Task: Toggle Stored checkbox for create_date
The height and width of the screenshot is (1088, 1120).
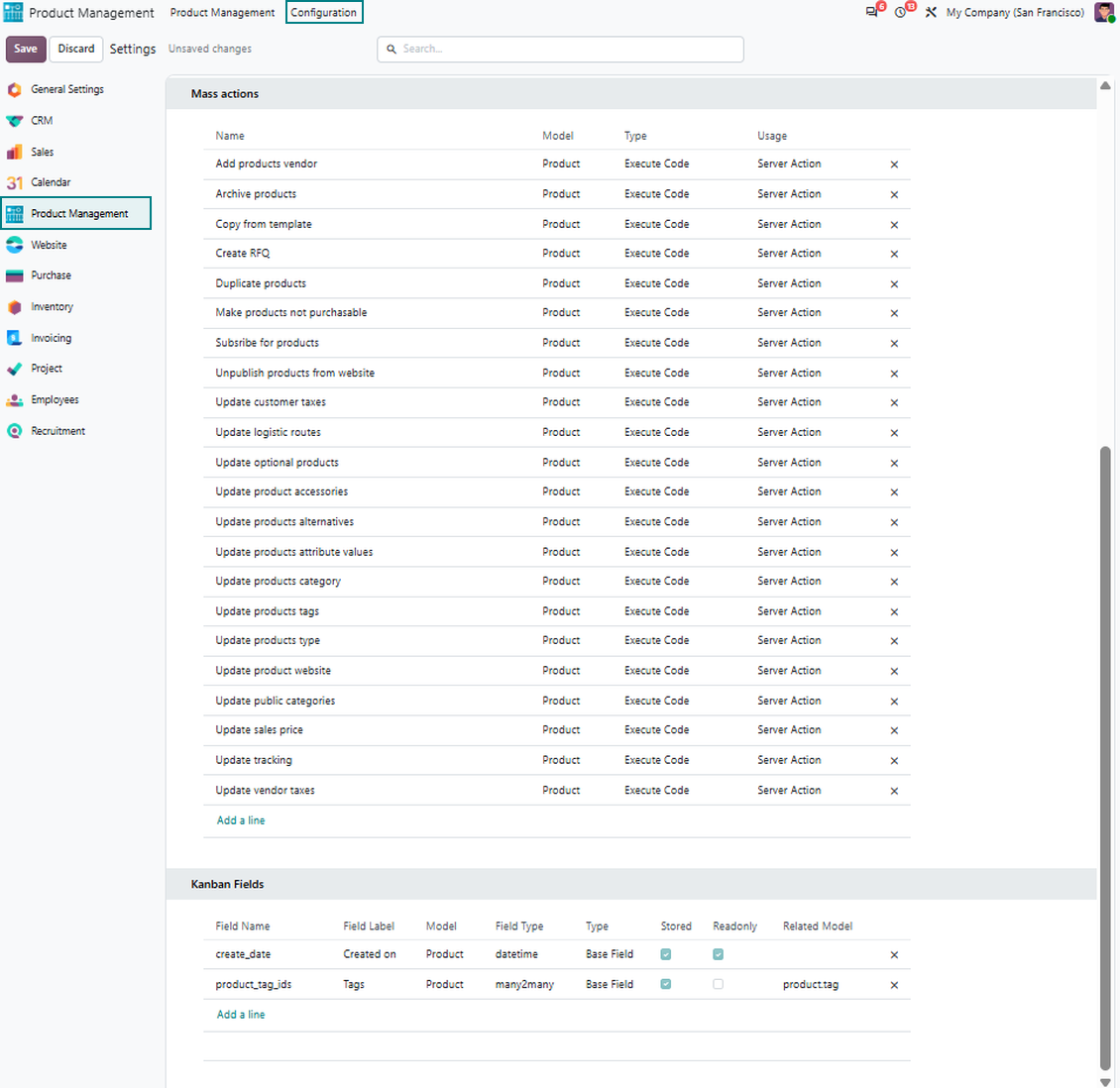Action: pos(666,954)
